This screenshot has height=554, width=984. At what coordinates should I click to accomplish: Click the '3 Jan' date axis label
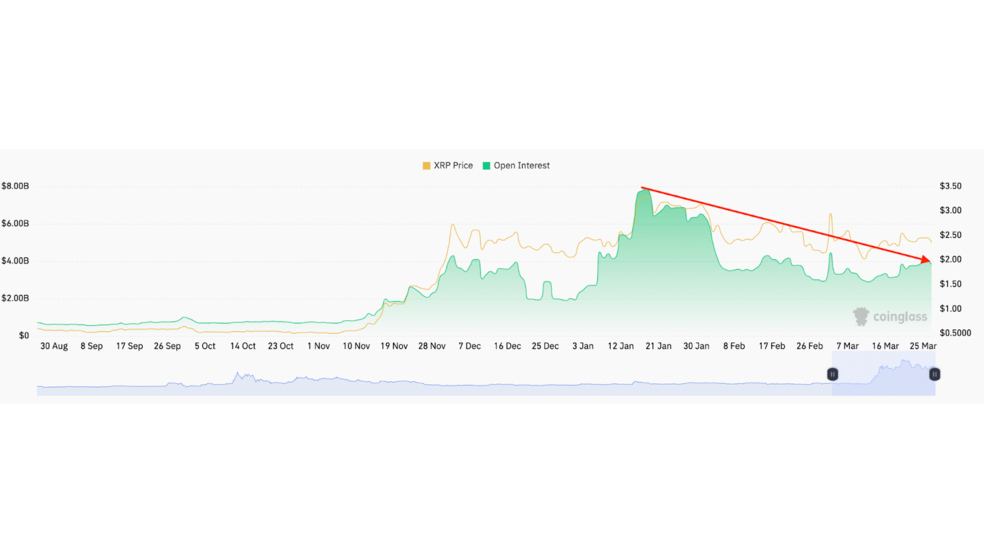[x=583, y=346]
